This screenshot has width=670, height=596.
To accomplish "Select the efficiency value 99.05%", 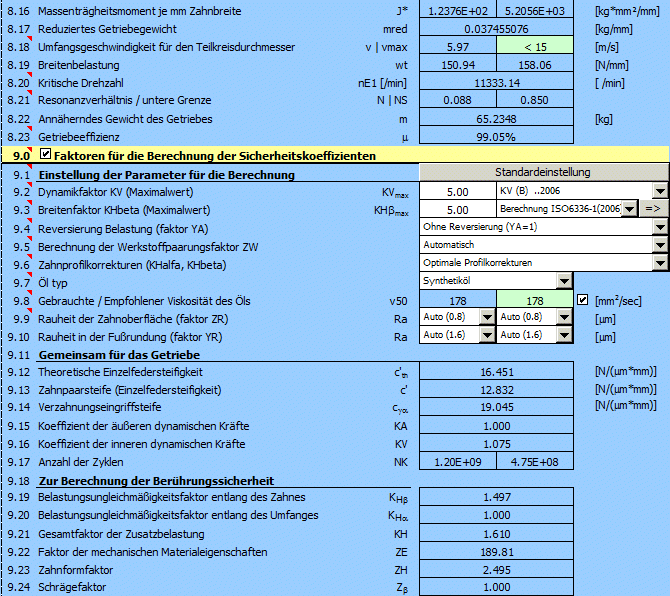I will click(497, 135).
